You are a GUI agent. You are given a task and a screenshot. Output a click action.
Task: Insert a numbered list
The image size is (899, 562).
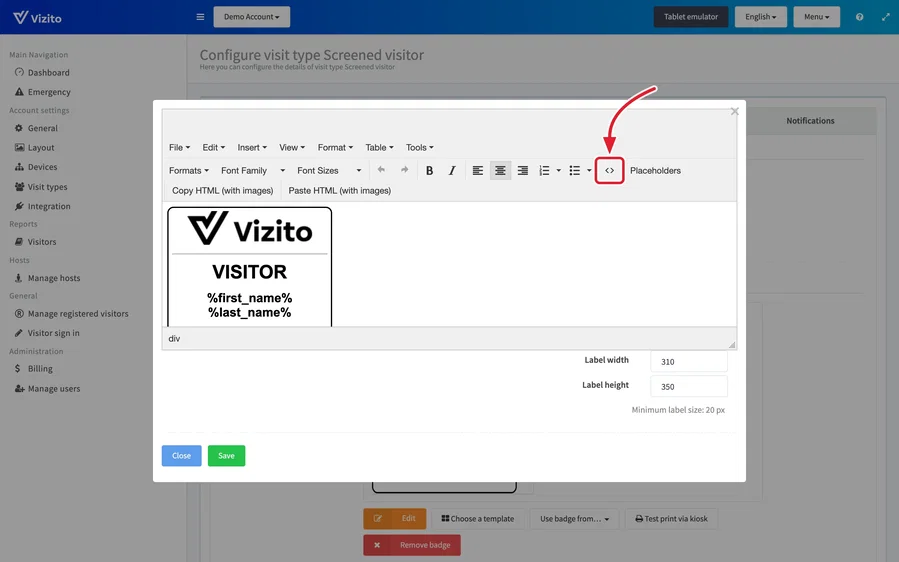544,170
